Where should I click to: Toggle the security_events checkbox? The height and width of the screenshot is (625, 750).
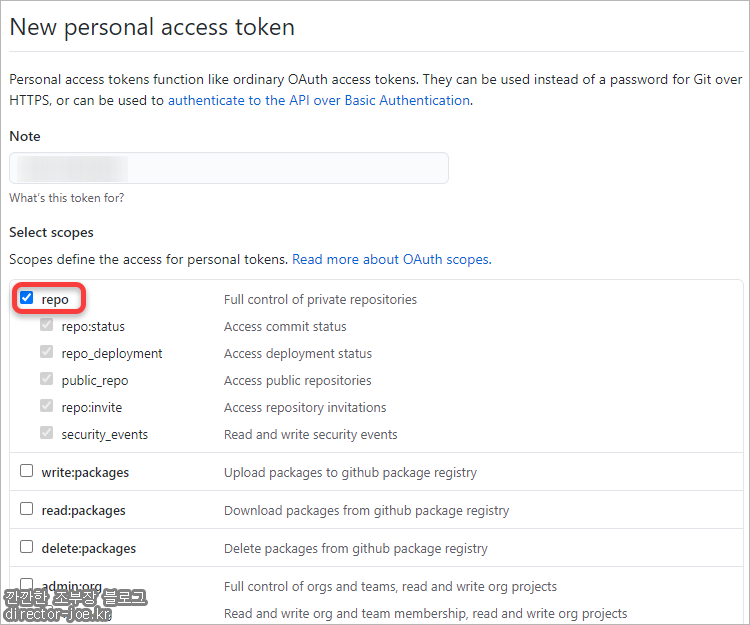pos(46,433)
